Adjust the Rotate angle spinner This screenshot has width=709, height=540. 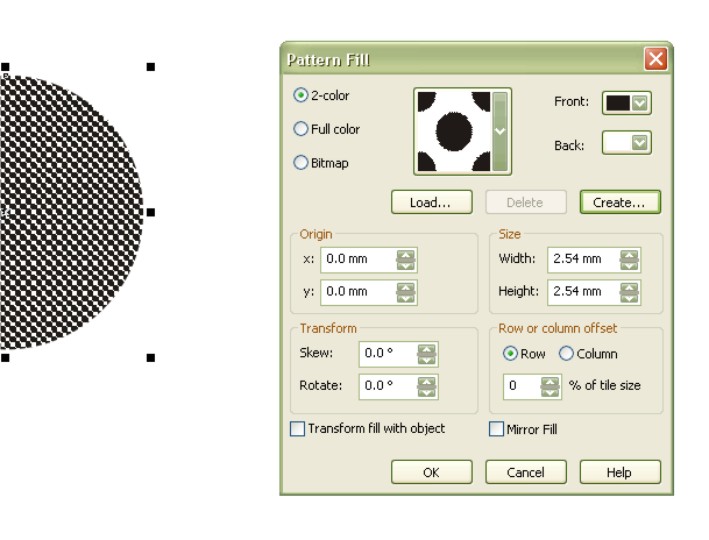click(427, 386)
